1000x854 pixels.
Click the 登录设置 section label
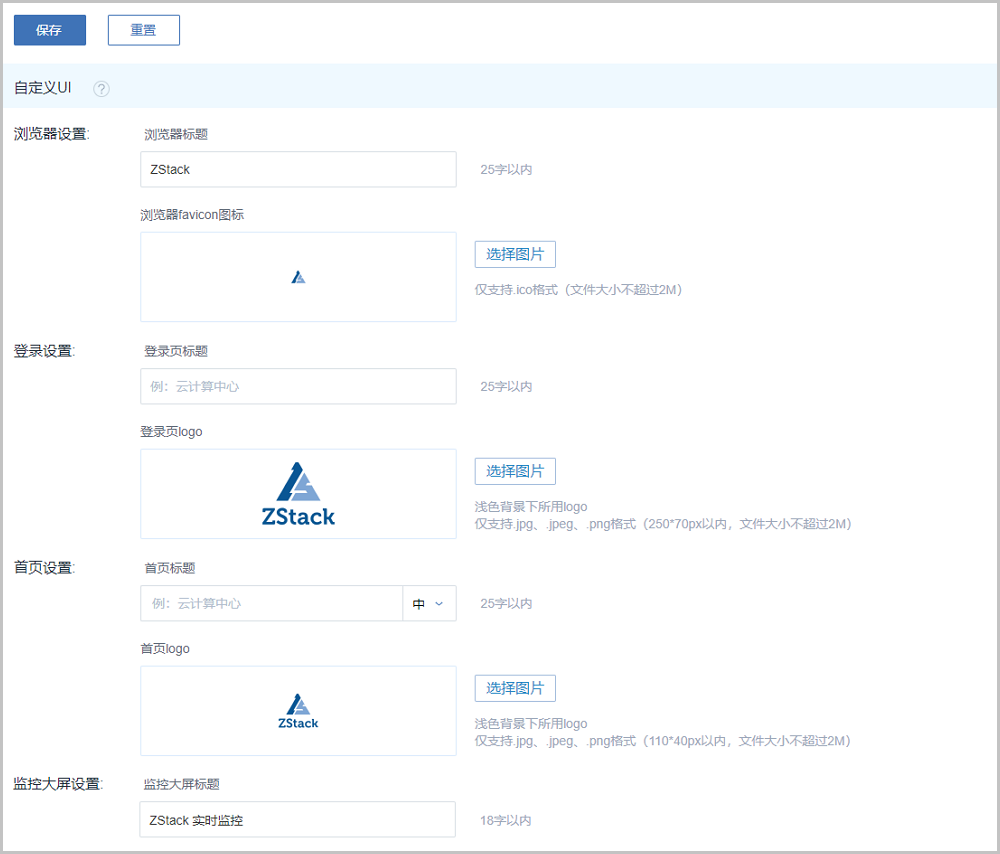point(45,351)
